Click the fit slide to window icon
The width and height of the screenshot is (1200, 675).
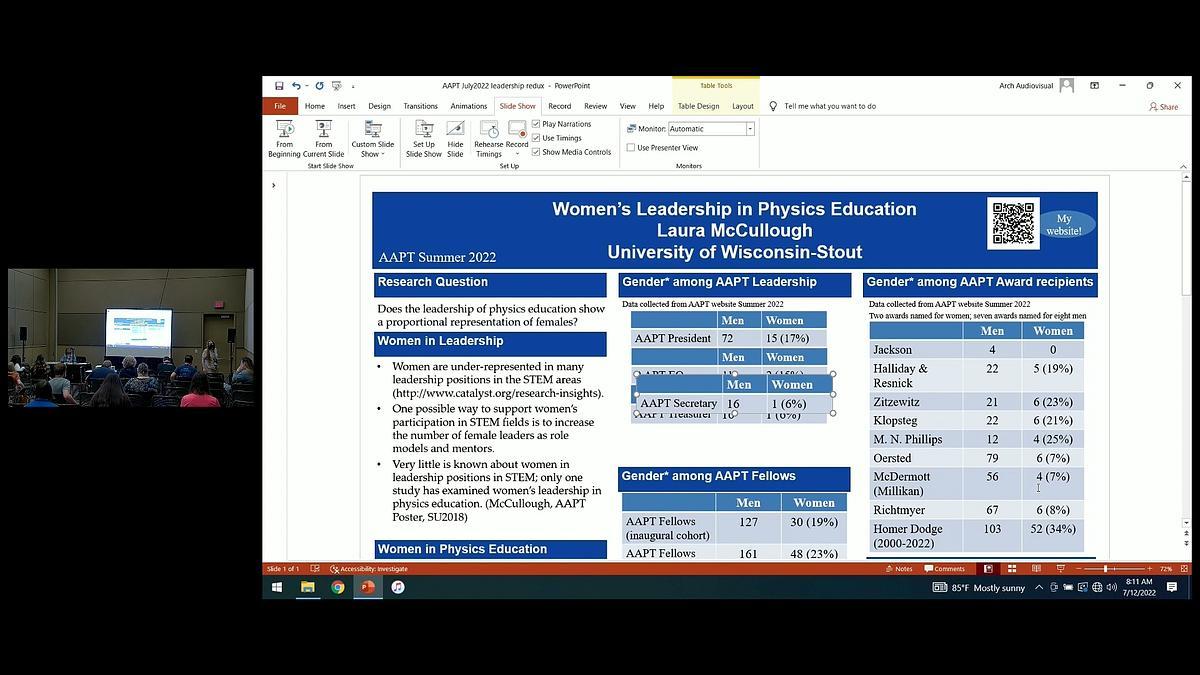tap(1184, 569)
